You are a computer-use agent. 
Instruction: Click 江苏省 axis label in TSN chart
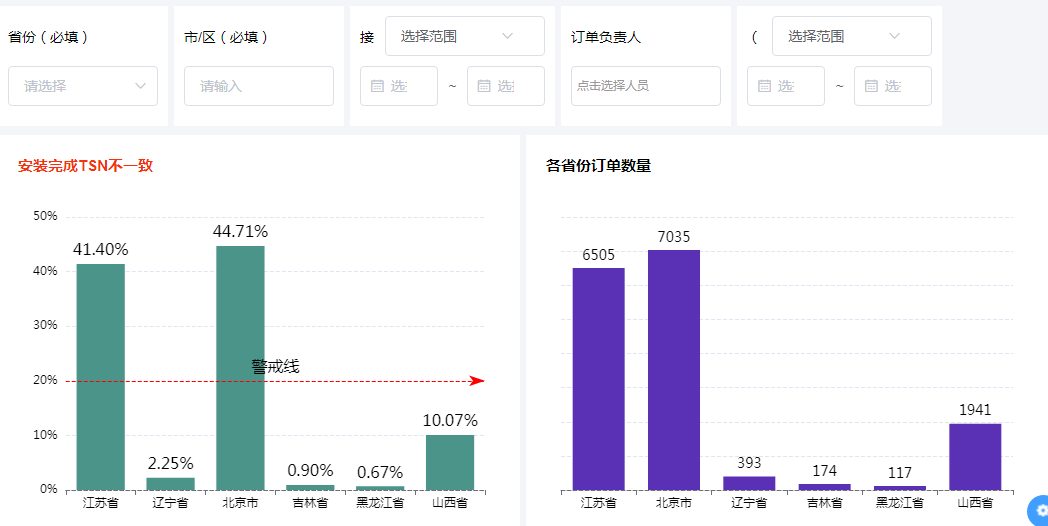100,503
